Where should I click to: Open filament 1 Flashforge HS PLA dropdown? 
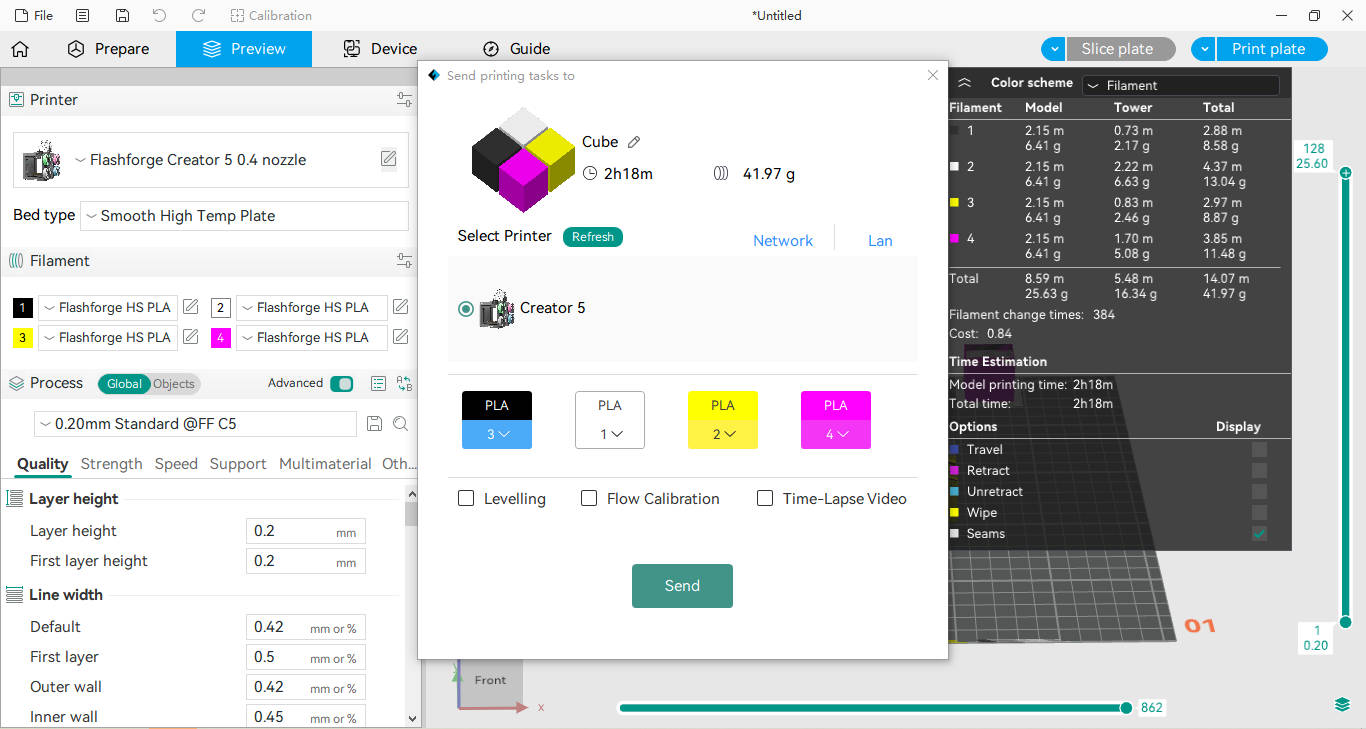pyautogui.click(x=108, y=308)
